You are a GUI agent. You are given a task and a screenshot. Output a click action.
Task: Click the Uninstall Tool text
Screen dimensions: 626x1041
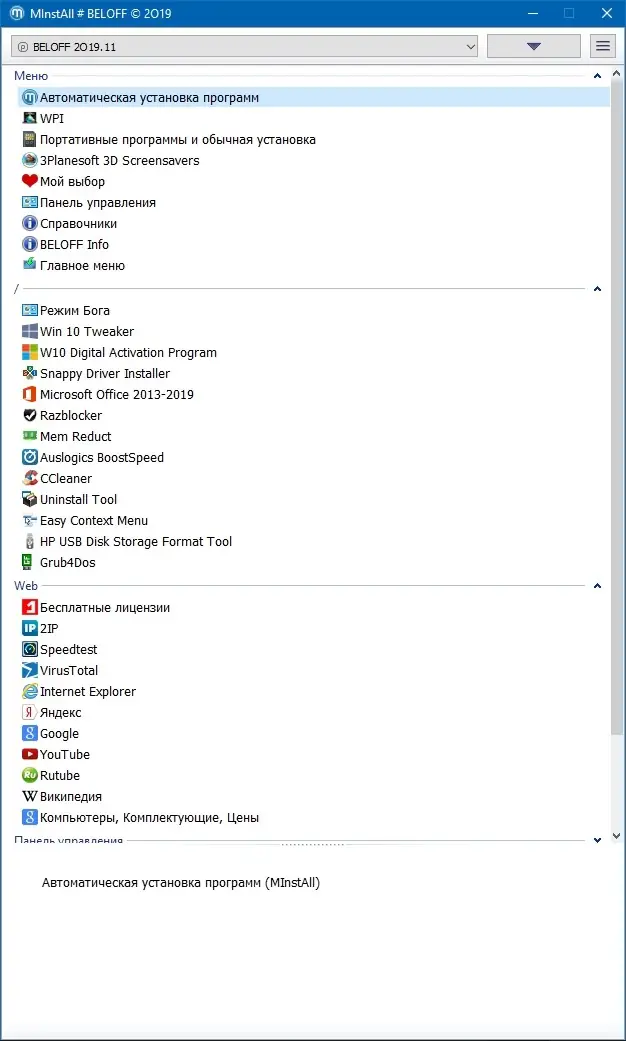coord(78,499)
